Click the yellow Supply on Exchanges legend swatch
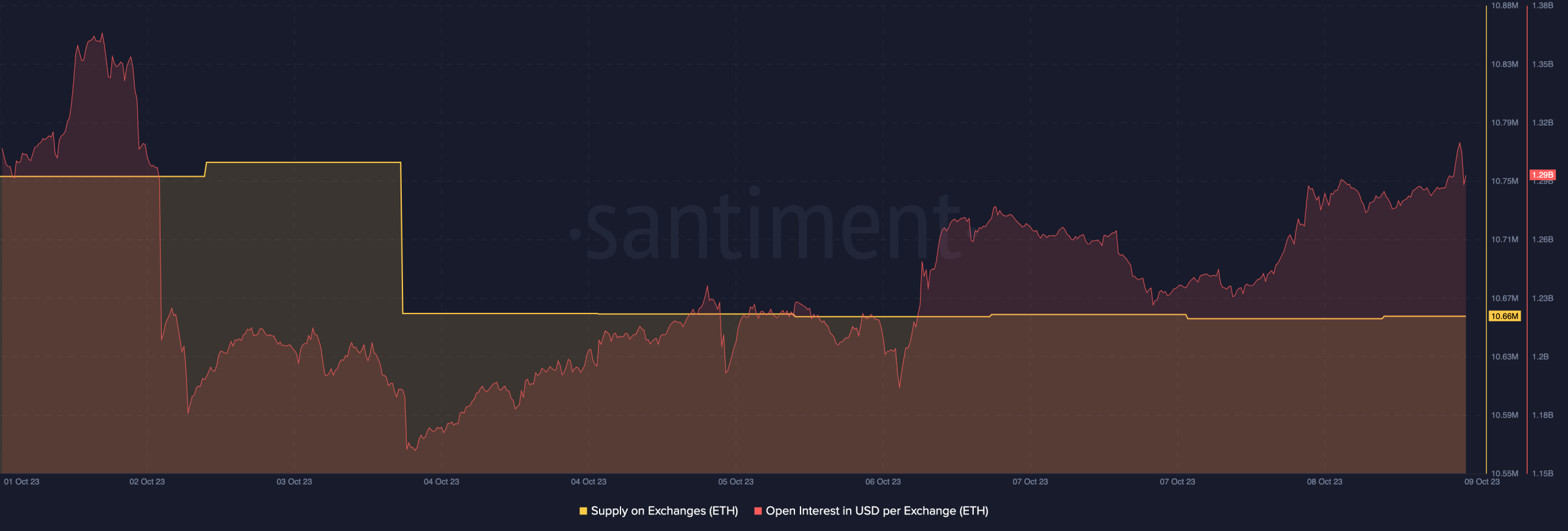Viewport: 1568px width, 531px height. tap(583, 511)
